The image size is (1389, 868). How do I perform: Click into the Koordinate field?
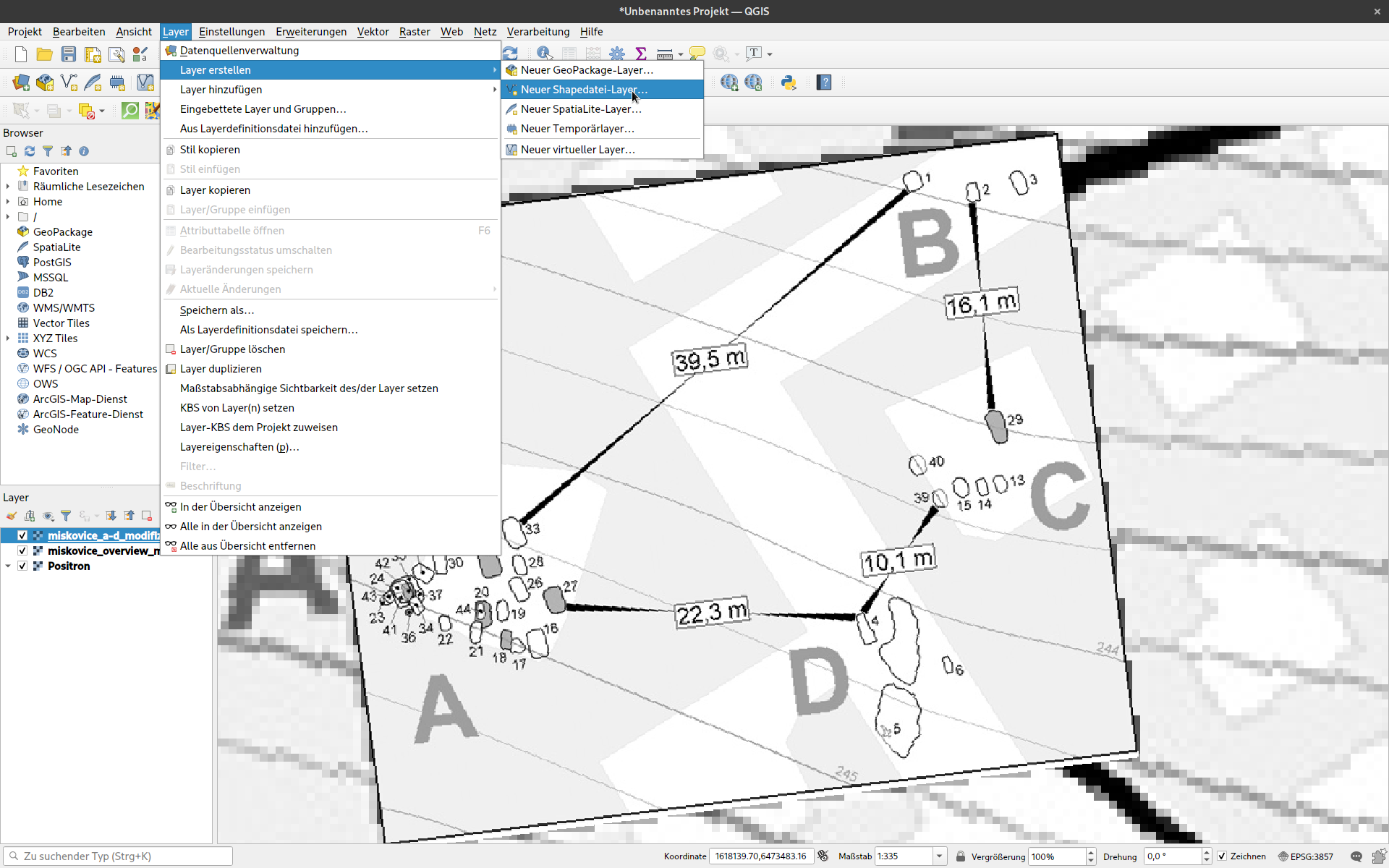pyautogui.click(x=761, y=856)
